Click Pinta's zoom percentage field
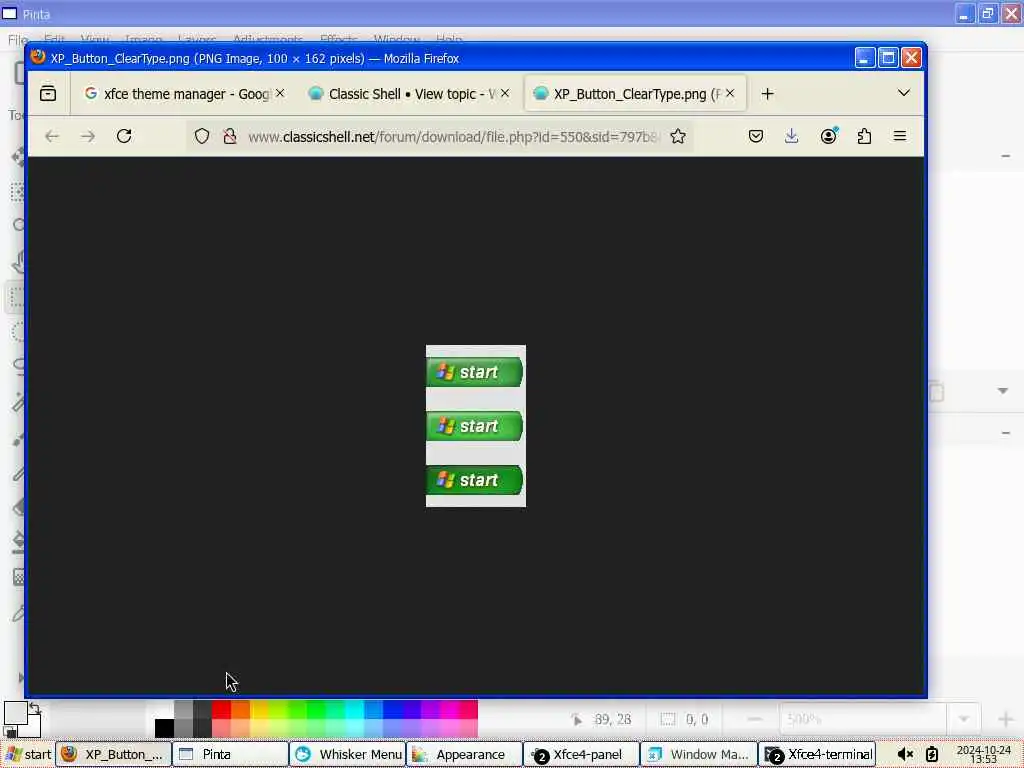The image size is (1024, 768). [x=862, y=719]
